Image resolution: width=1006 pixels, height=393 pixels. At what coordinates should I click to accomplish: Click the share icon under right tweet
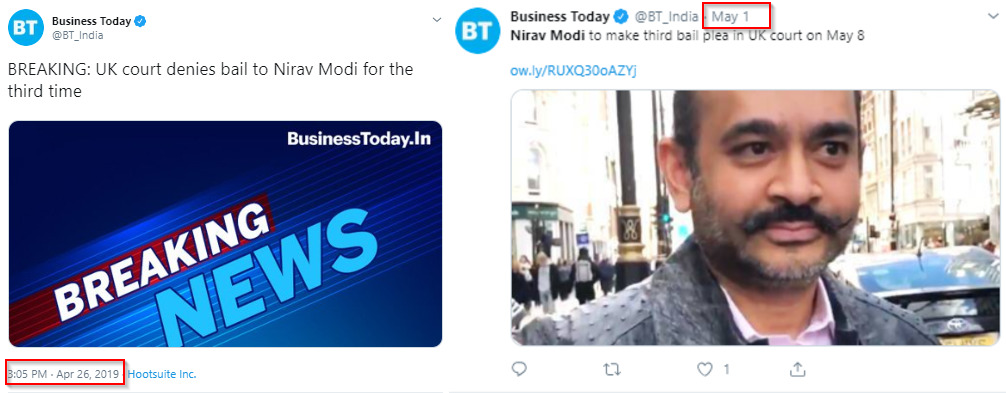click(797, 369)
